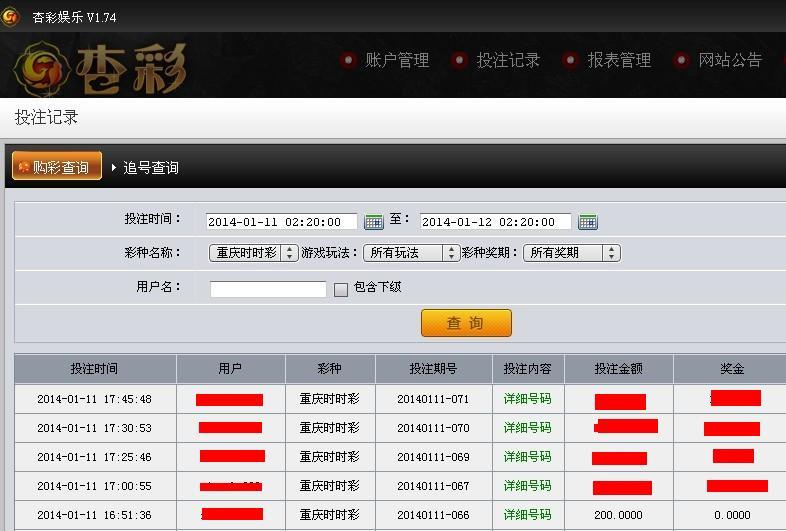
Task: Click period number 20140111-070
Action: coord(433,428)
